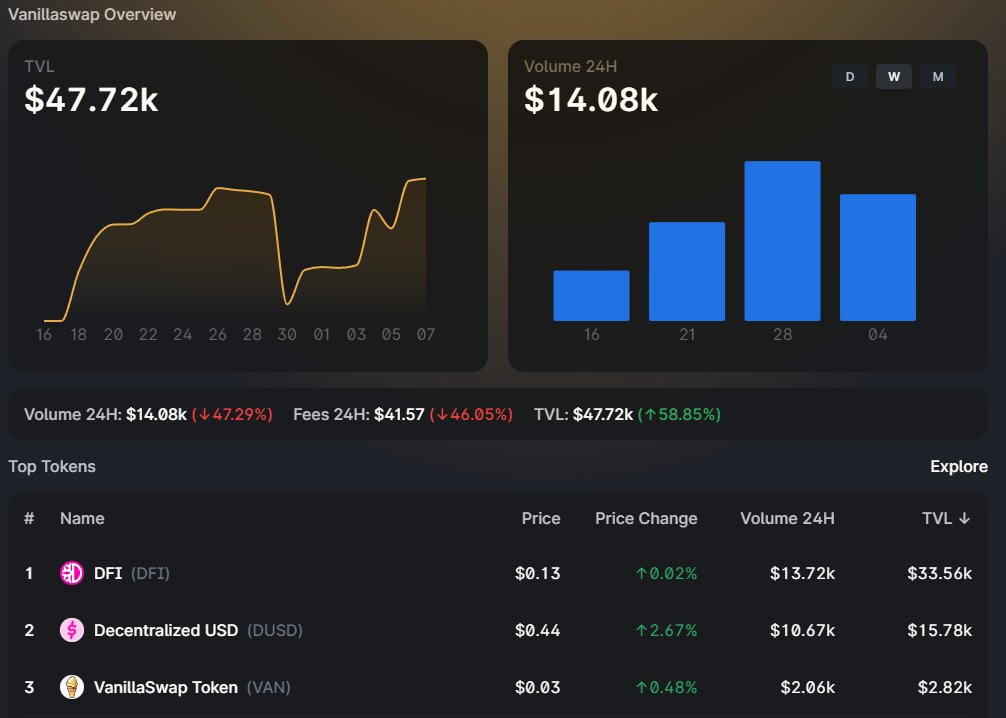This screenshot has width=1006, height=718.
Task: Switch volume chart to weekly (W)
Action: (x=894, y=77)
